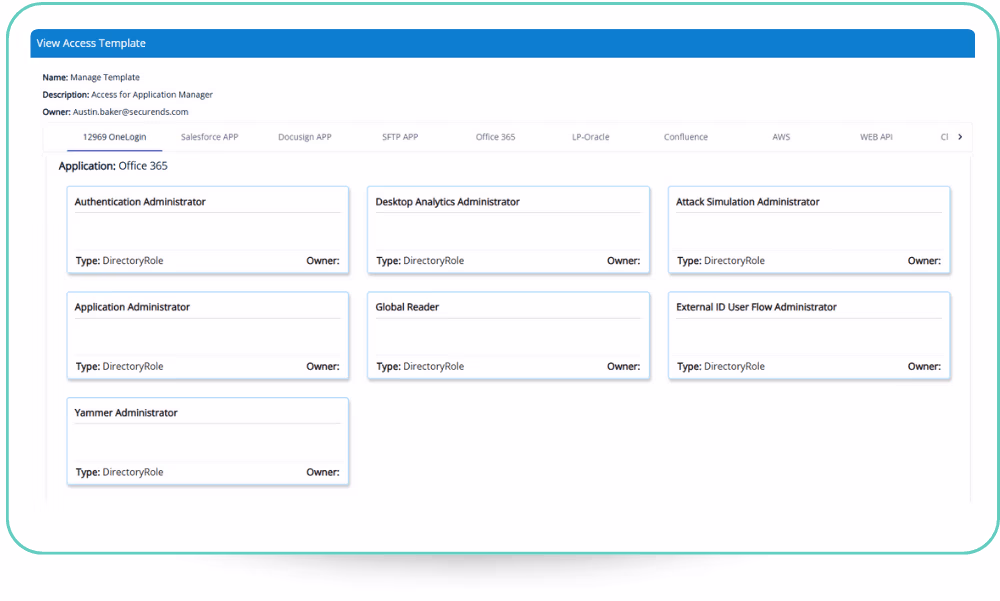Open the WEB API tab
Viewport: 1000px width, 601px height.
click(x=876, y=137)
